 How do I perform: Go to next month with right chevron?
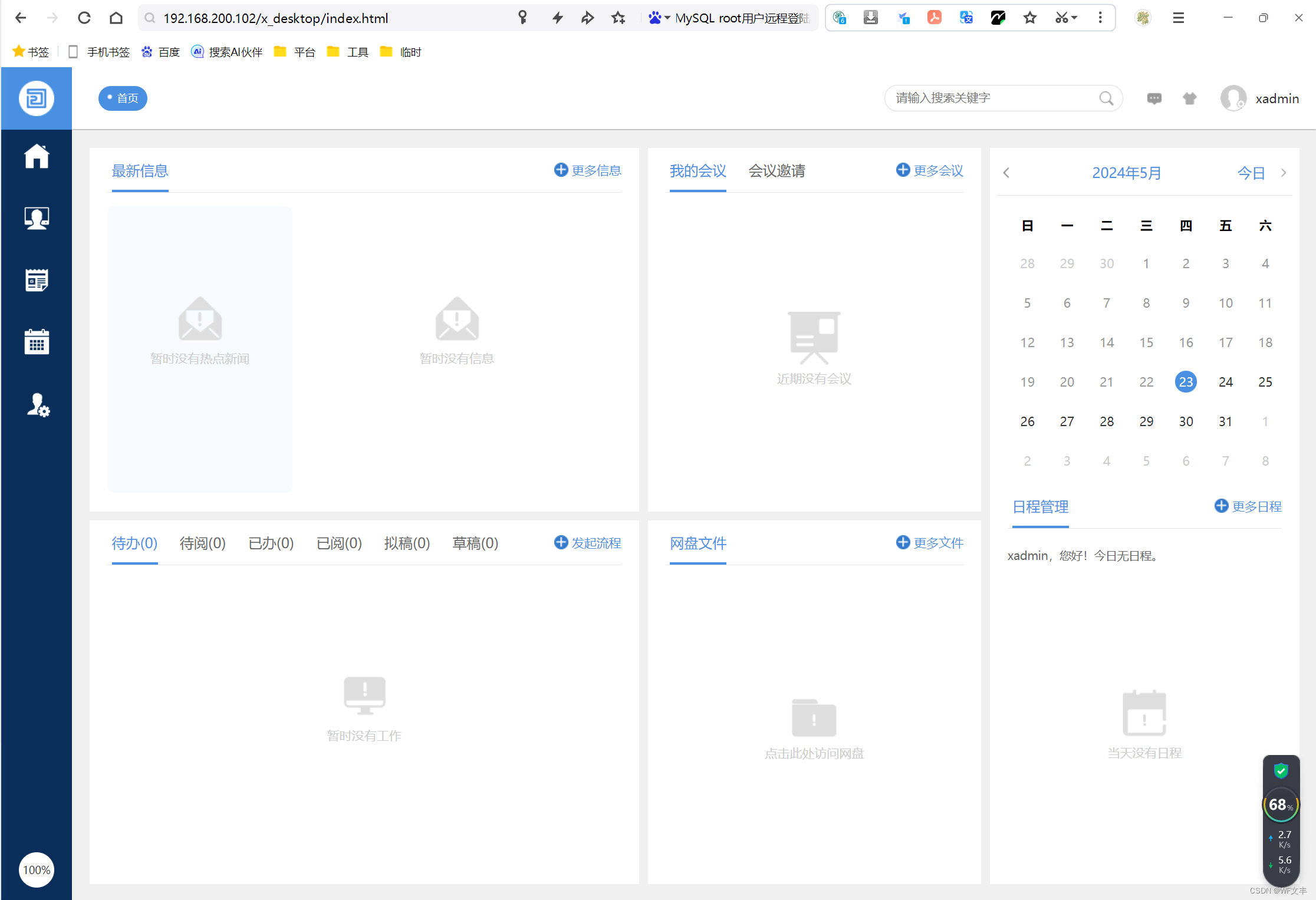click(x=1284, y=172)
